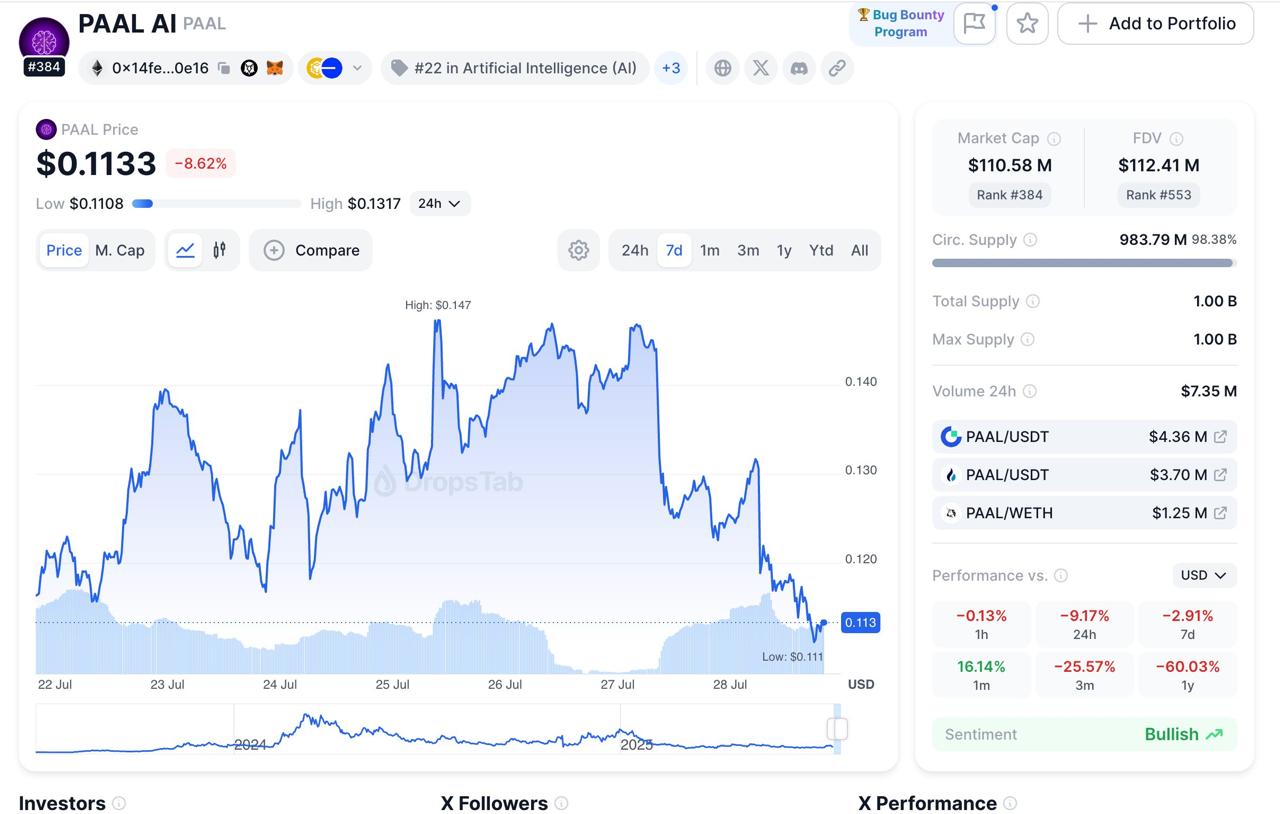Click the -8.62% price change badge
This screenshot has height=814, width=1280.
coord(201,163)
